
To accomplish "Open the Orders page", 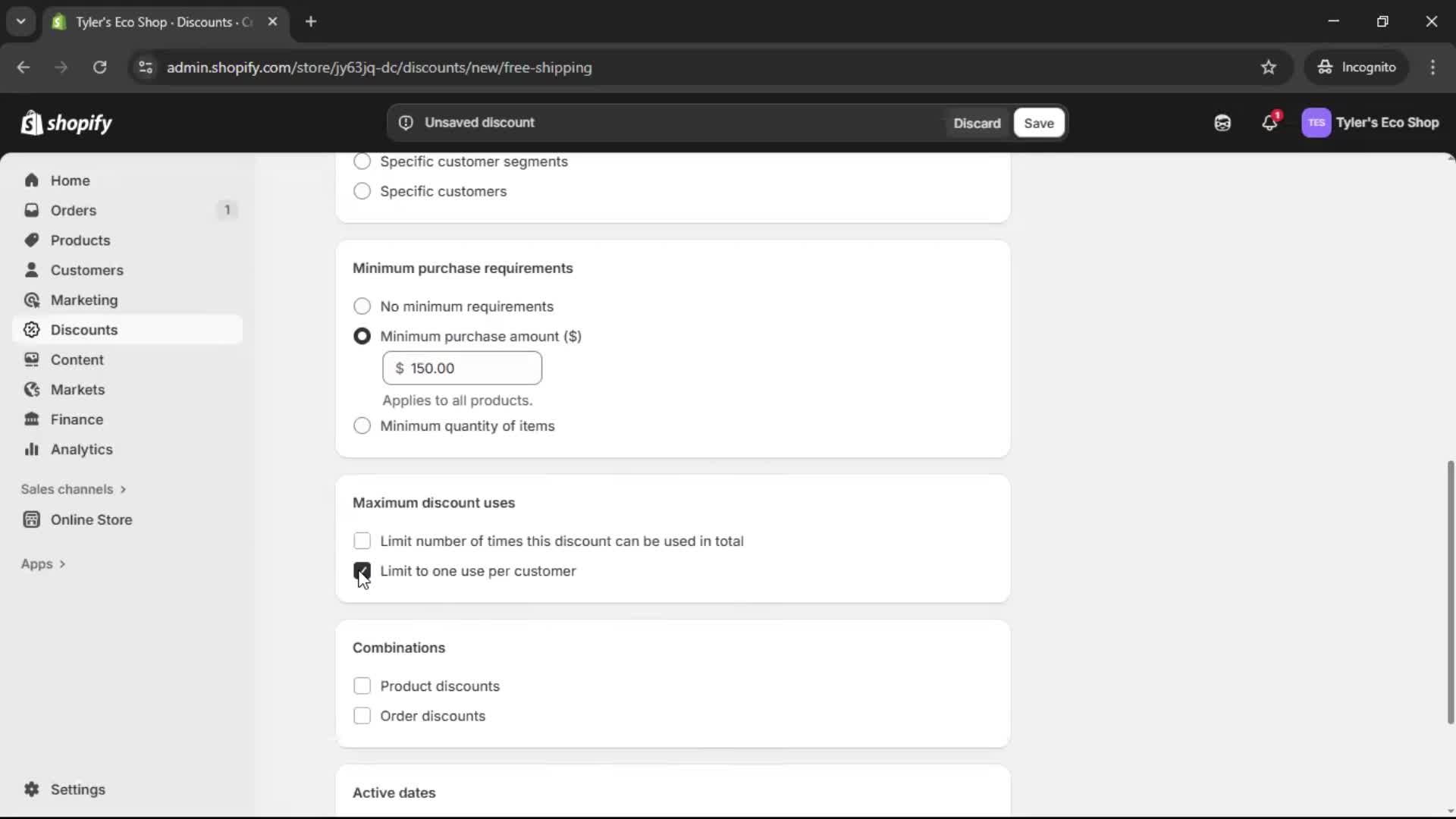I will coord(73,210).
